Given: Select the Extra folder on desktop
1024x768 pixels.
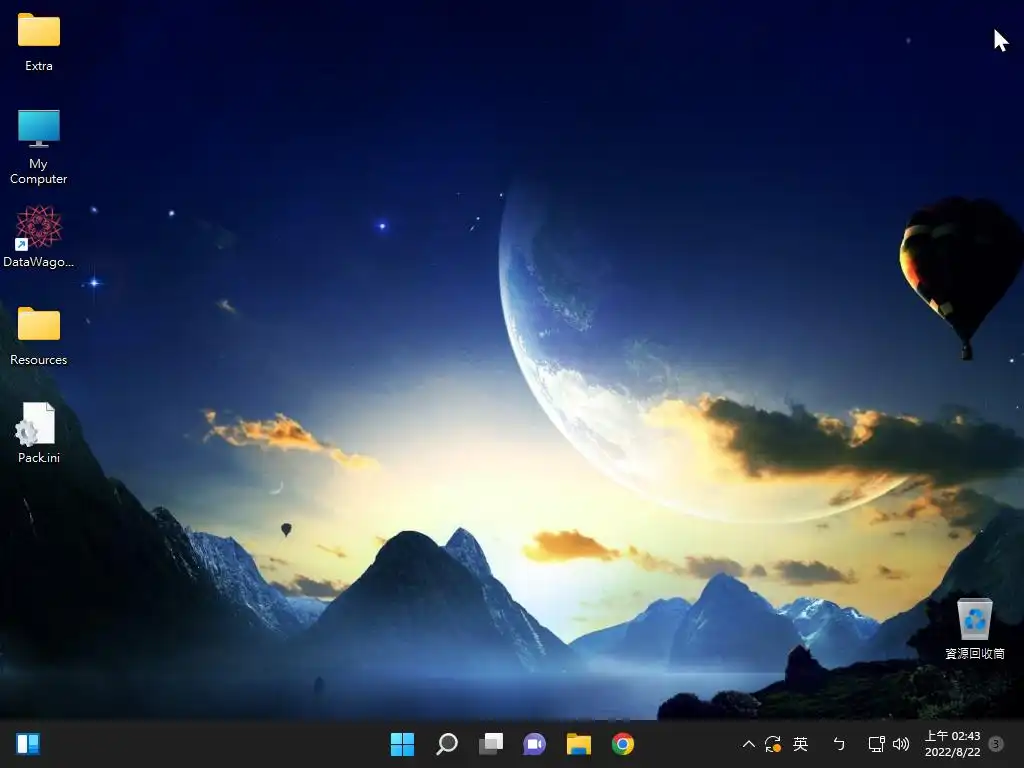Looking at the screenshot, I should [x=39, y=42].
